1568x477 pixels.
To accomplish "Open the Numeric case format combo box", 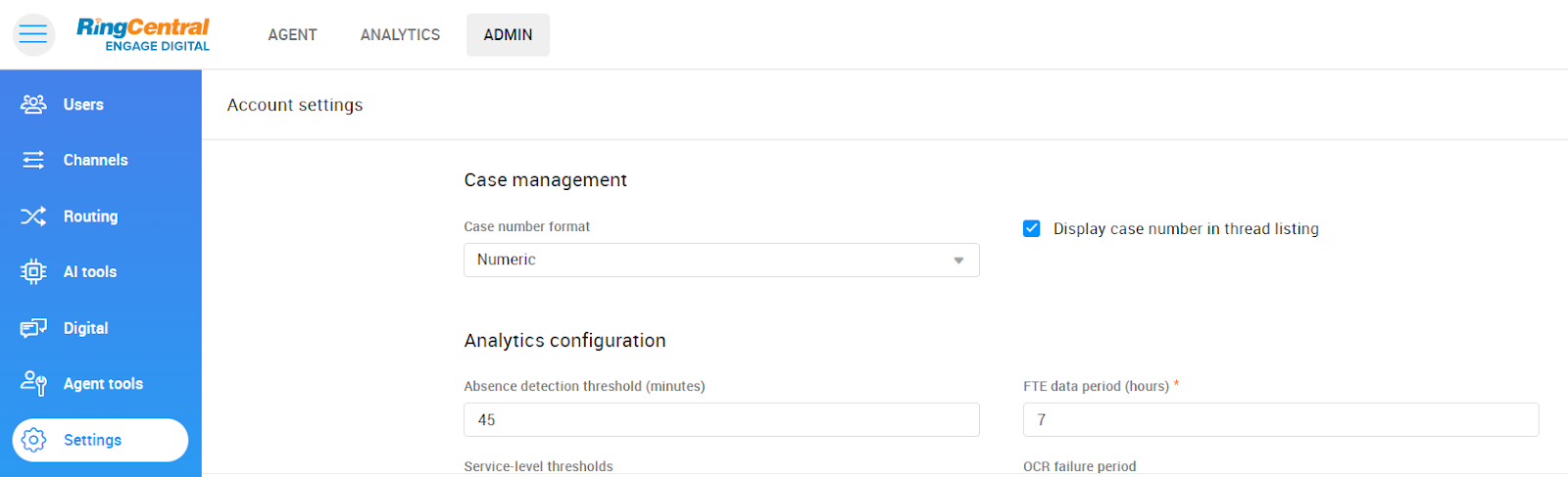I will coord(706,261).
